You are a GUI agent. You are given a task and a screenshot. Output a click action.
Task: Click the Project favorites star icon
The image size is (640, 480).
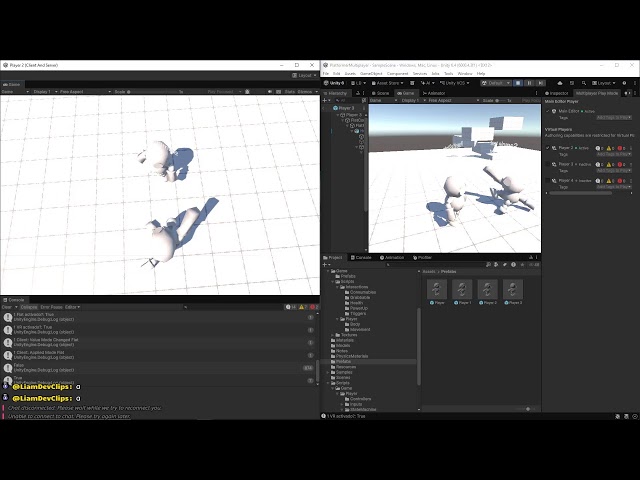click(522, 264)
